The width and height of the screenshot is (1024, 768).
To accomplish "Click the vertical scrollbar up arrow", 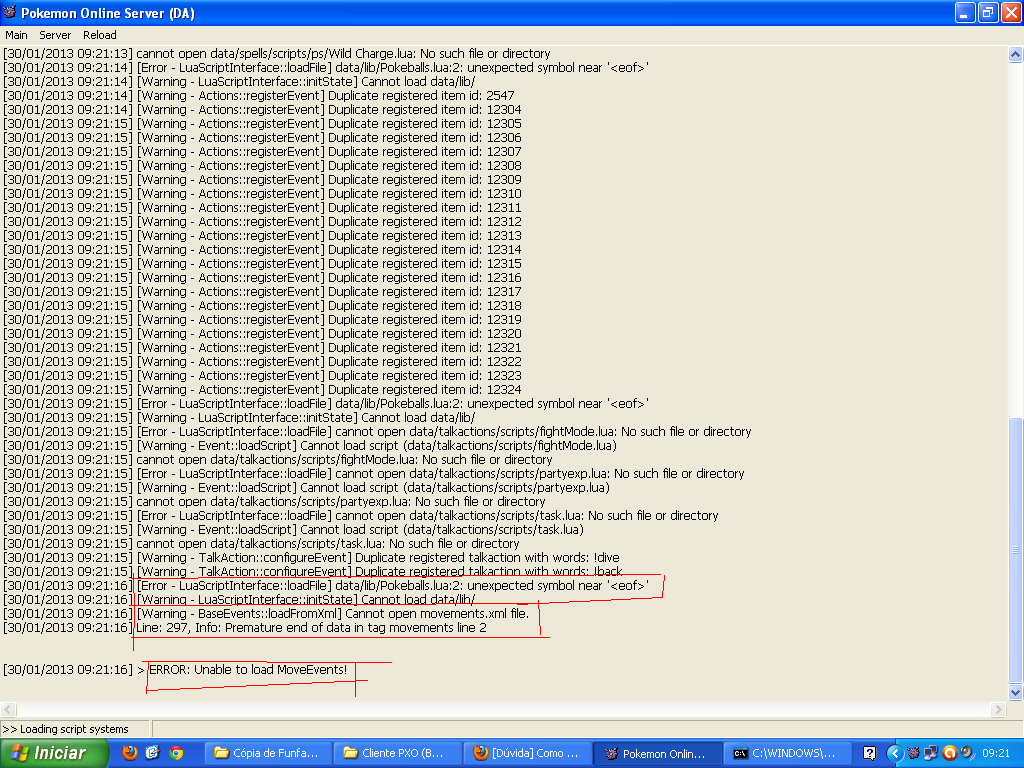I will [x=1016, y=54].
